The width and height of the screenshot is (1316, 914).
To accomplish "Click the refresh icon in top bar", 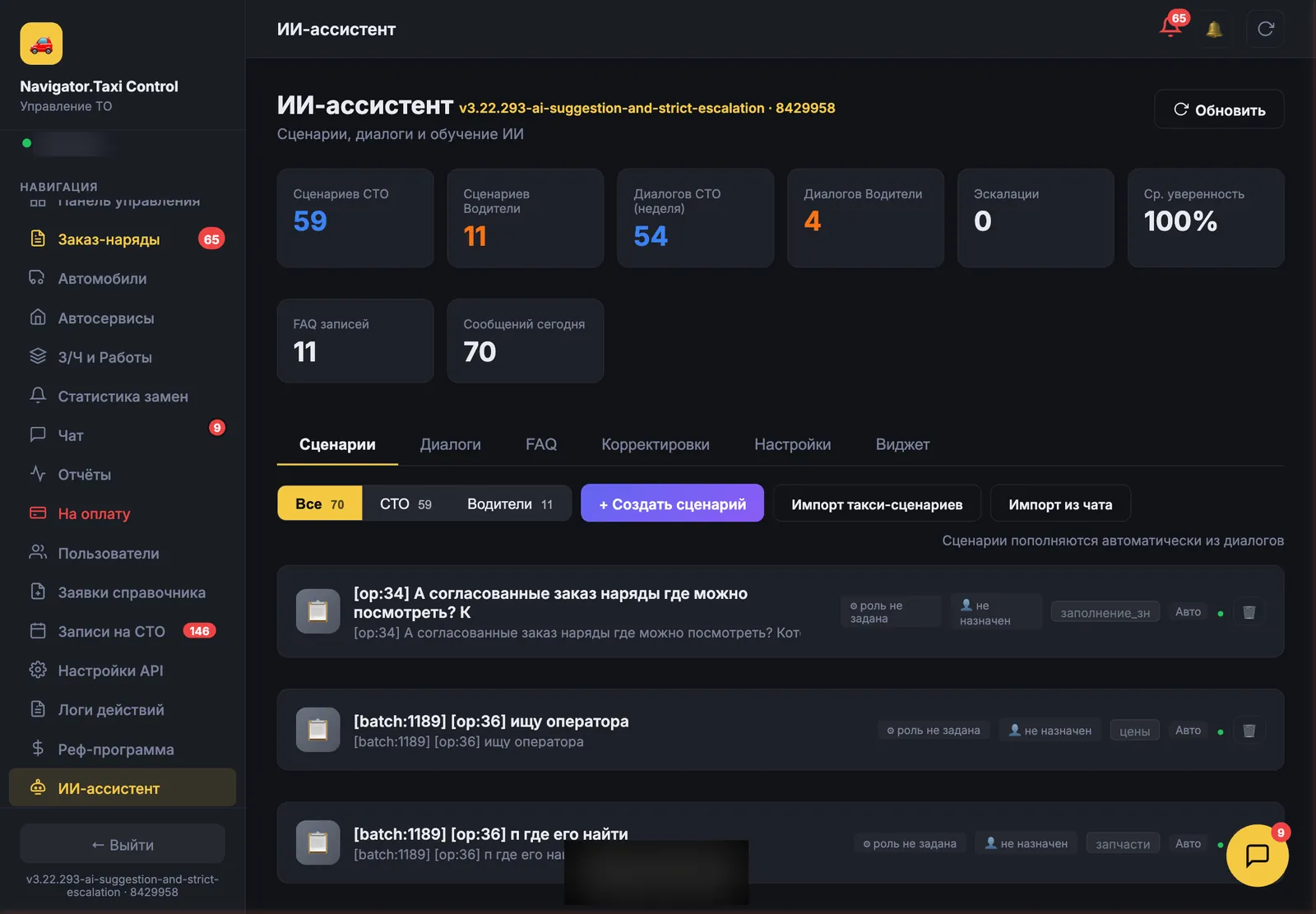I will tap(1265, 29).
